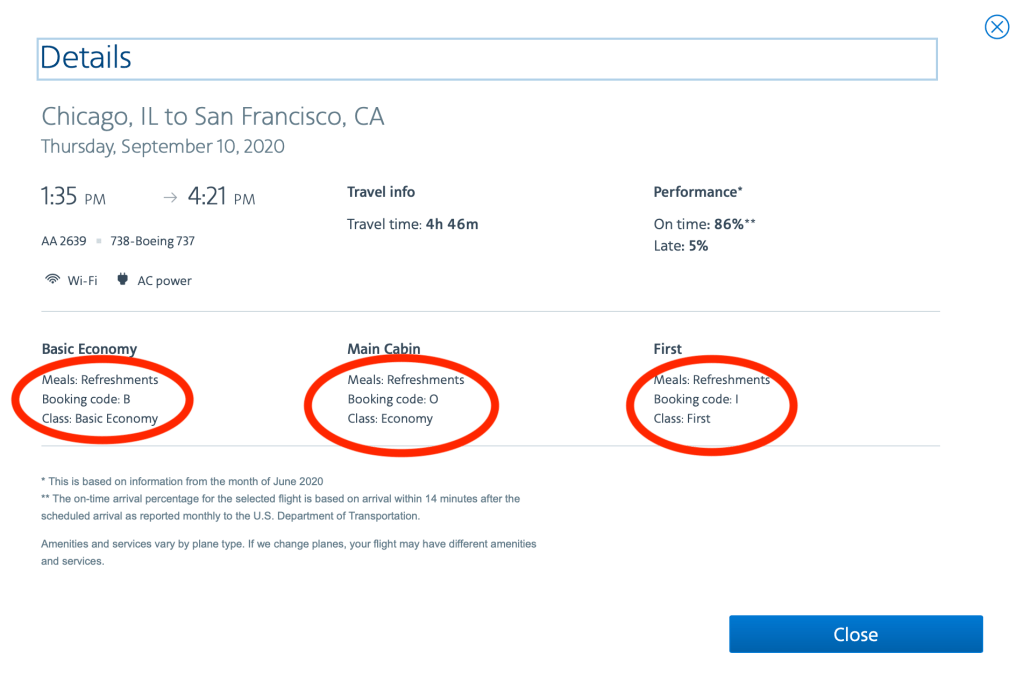Click the 1:35 PM departure time
The width and height of the screenshot is (1023, 682).
click(x=73, y=197)
